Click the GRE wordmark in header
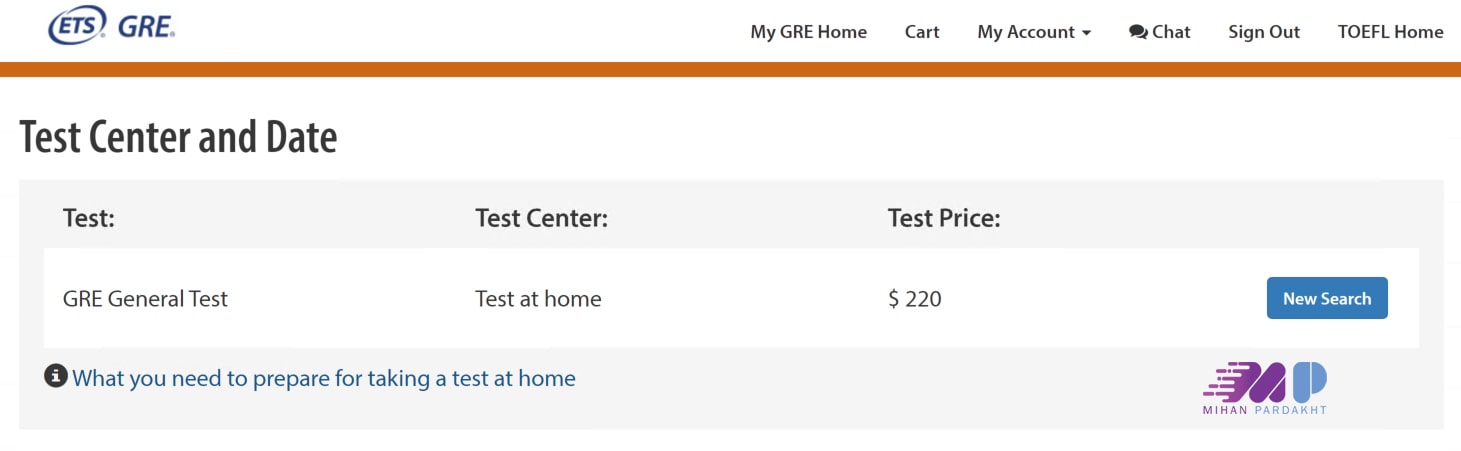Screen dimensions: 1461x451 [146, 28]
